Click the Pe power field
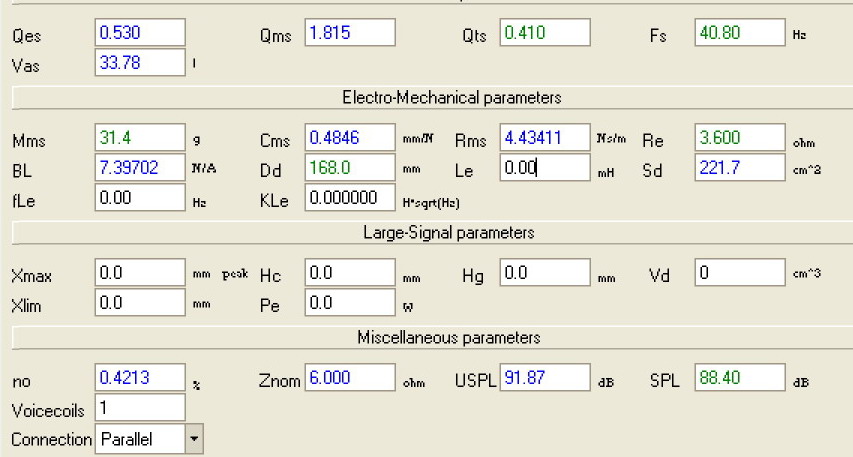 349,304
